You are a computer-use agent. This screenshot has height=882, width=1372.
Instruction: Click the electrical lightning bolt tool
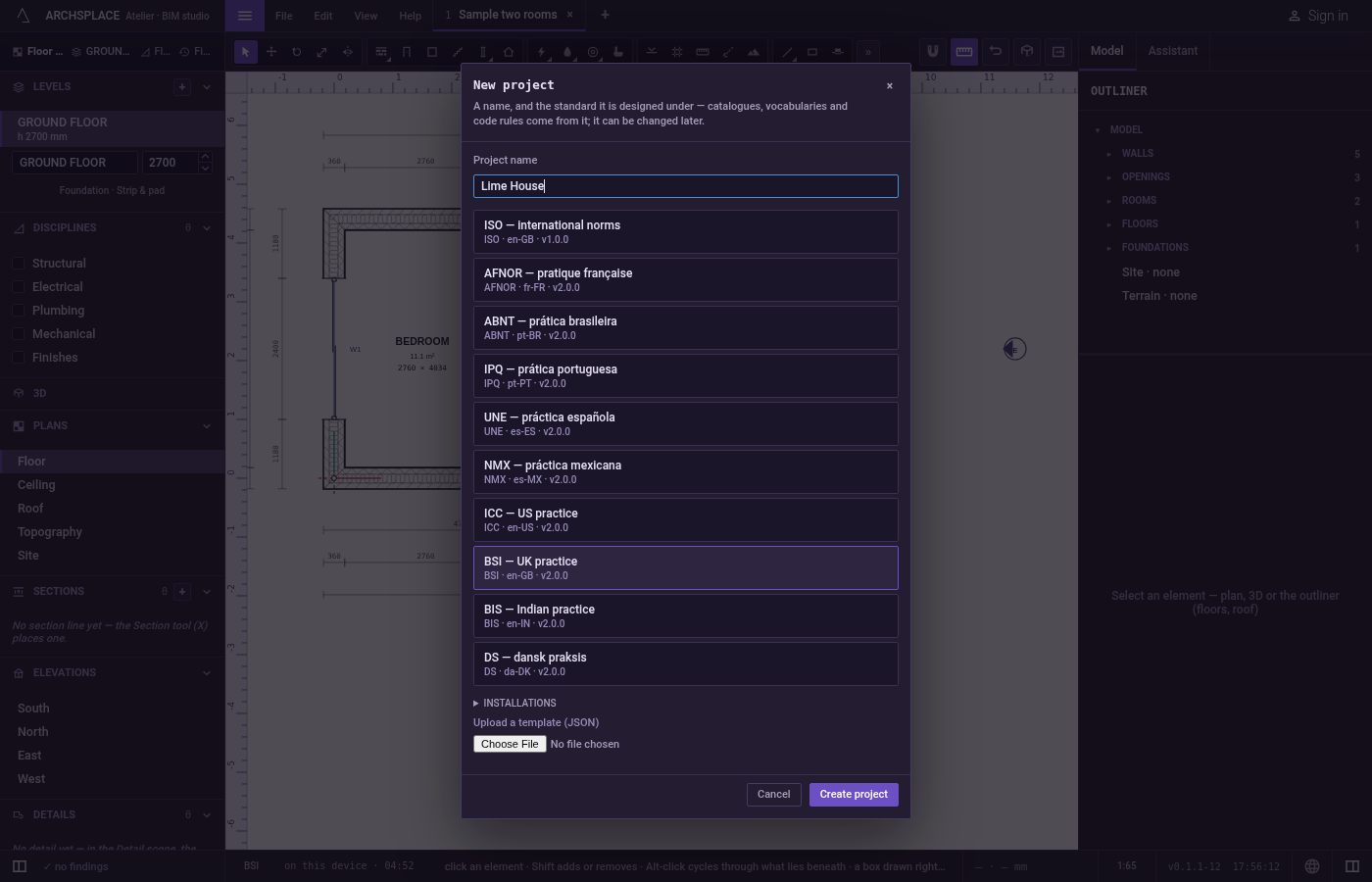[542, 52]
